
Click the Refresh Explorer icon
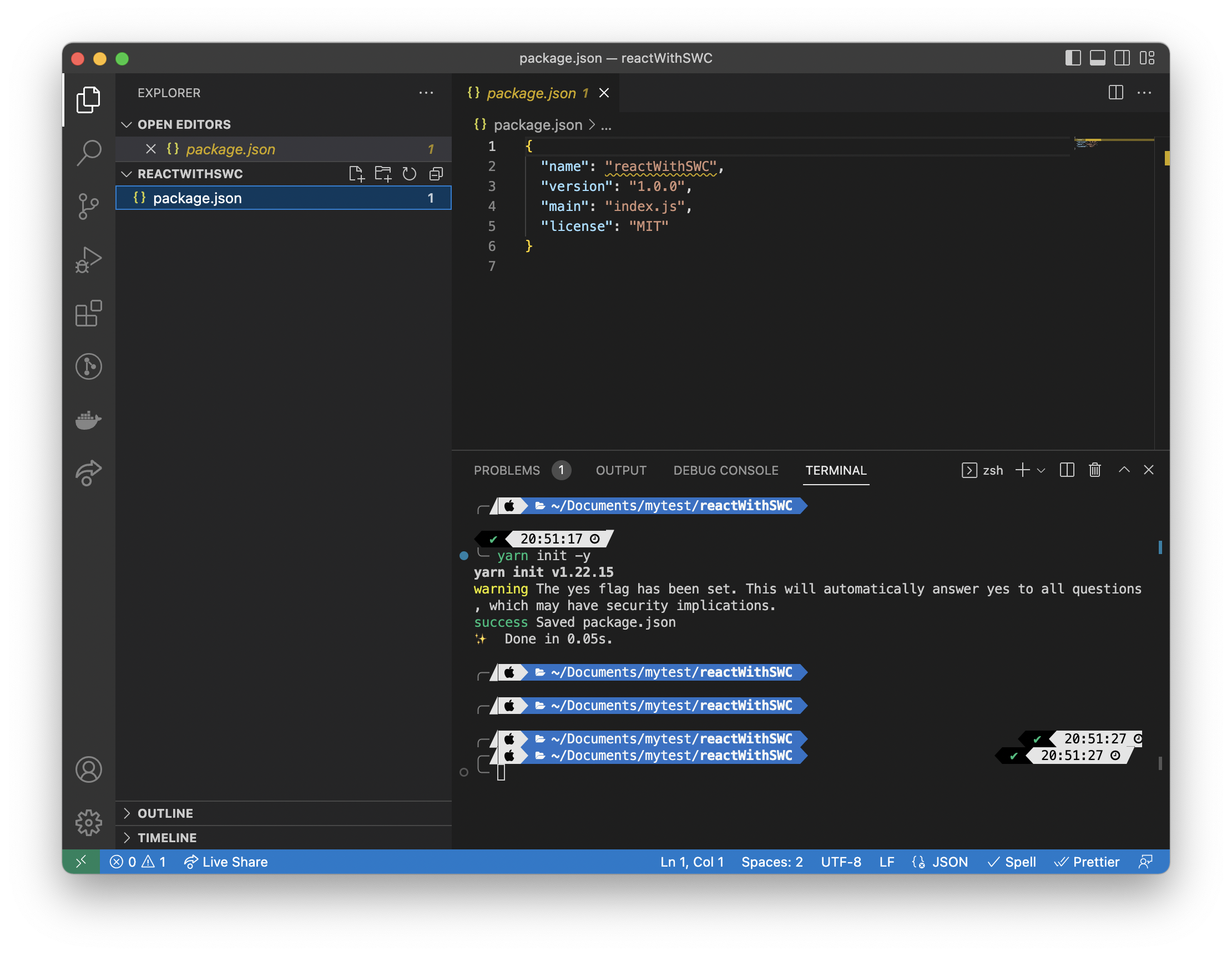[x=410, y=174]
